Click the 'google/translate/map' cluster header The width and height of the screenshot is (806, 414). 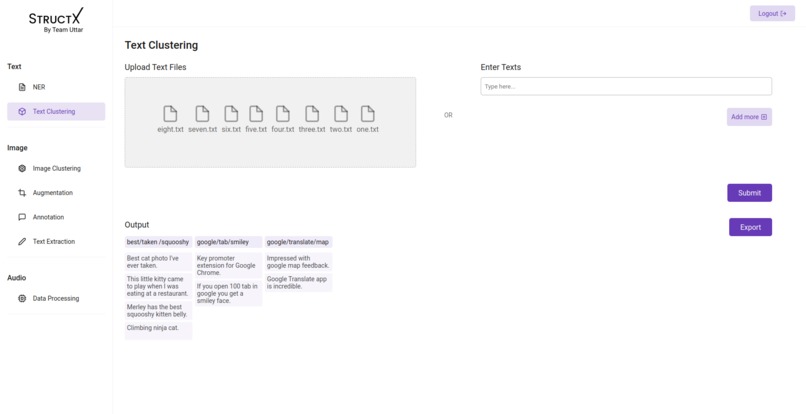coord(298,242)
